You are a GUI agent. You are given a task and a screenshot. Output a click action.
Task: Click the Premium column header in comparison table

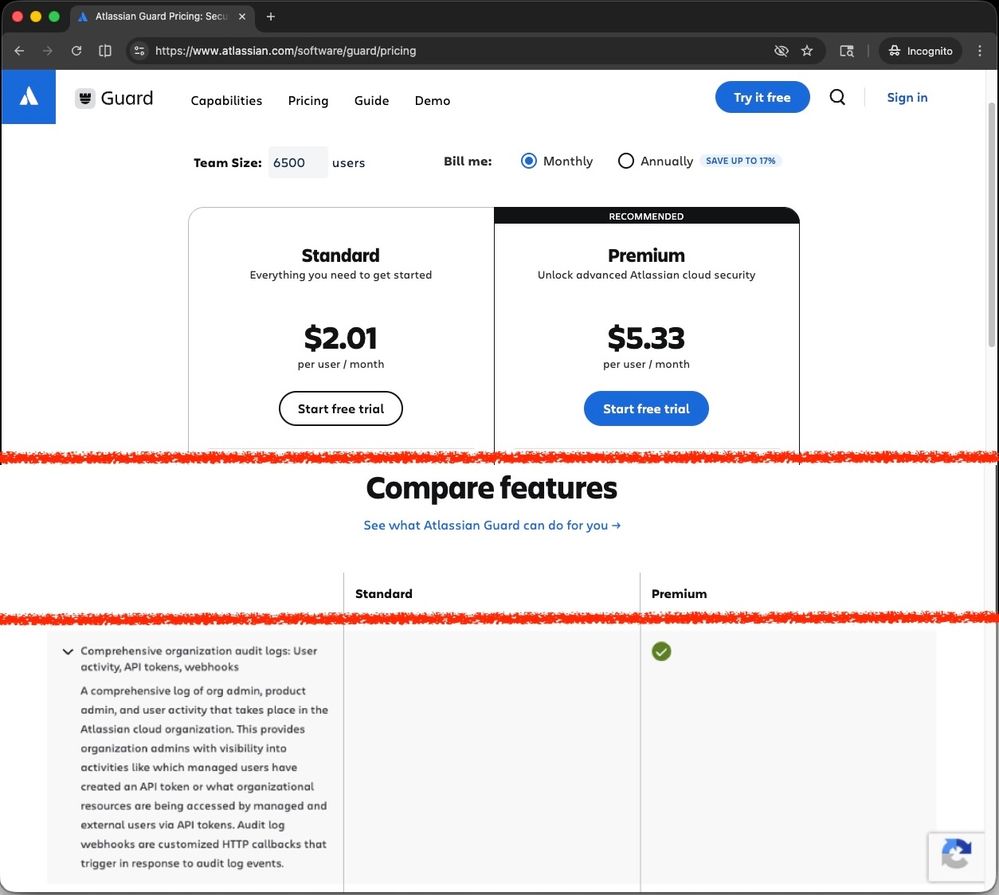tap(679, 594)
